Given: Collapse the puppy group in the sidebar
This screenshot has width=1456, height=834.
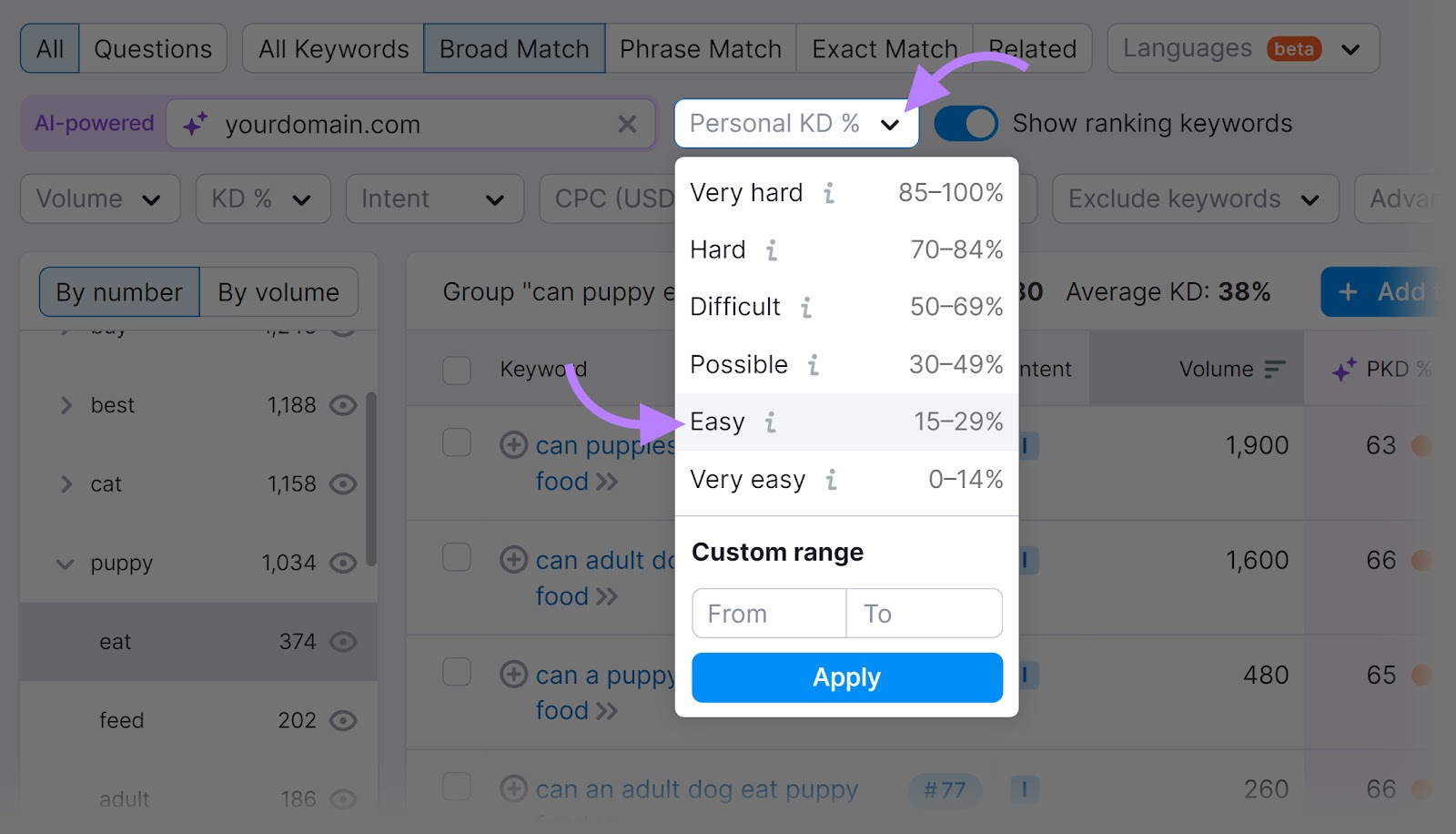Looking at the screenshot, I should [64, 563].
